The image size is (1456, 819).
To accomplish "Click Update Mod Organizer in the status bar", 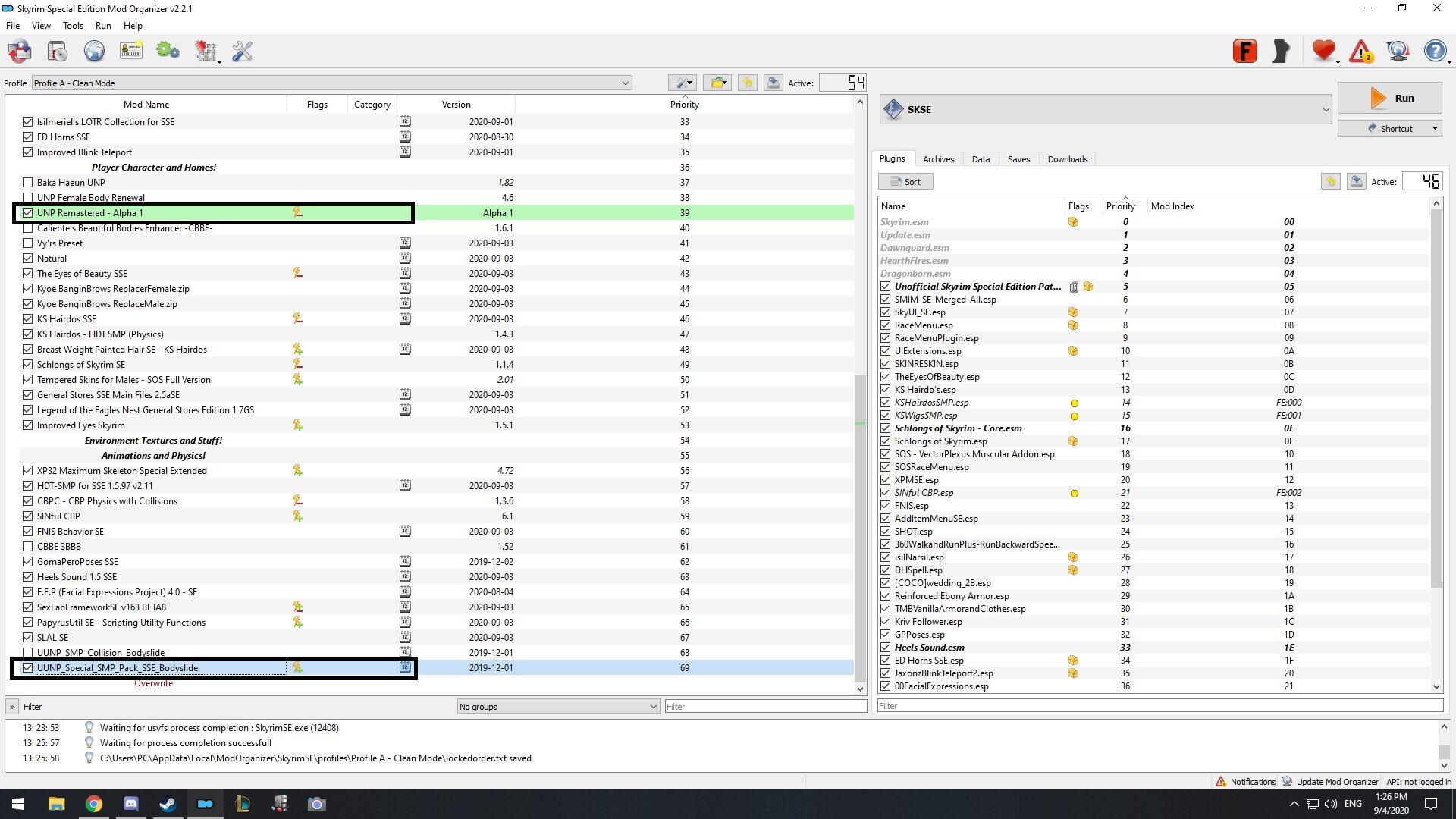I will [x=1330, y=782].
